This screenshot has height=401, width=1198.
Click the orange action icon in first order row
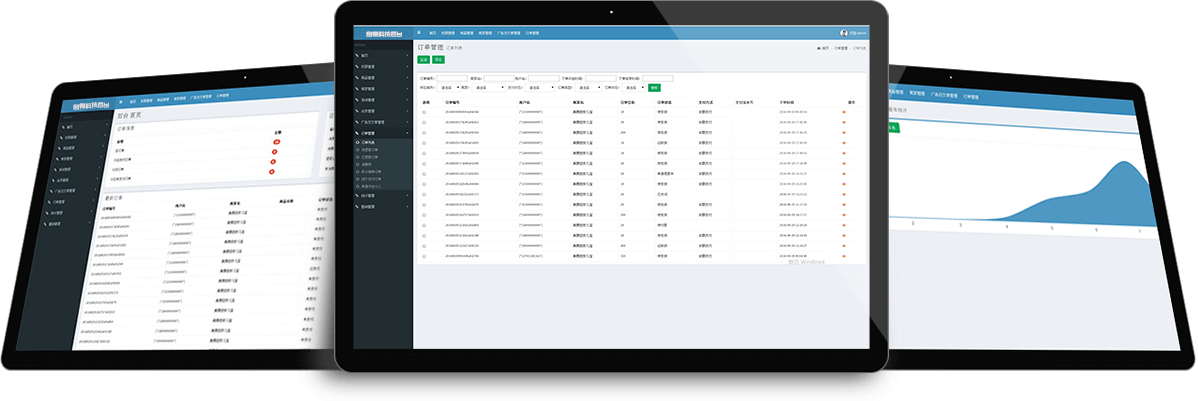(844, 112)
